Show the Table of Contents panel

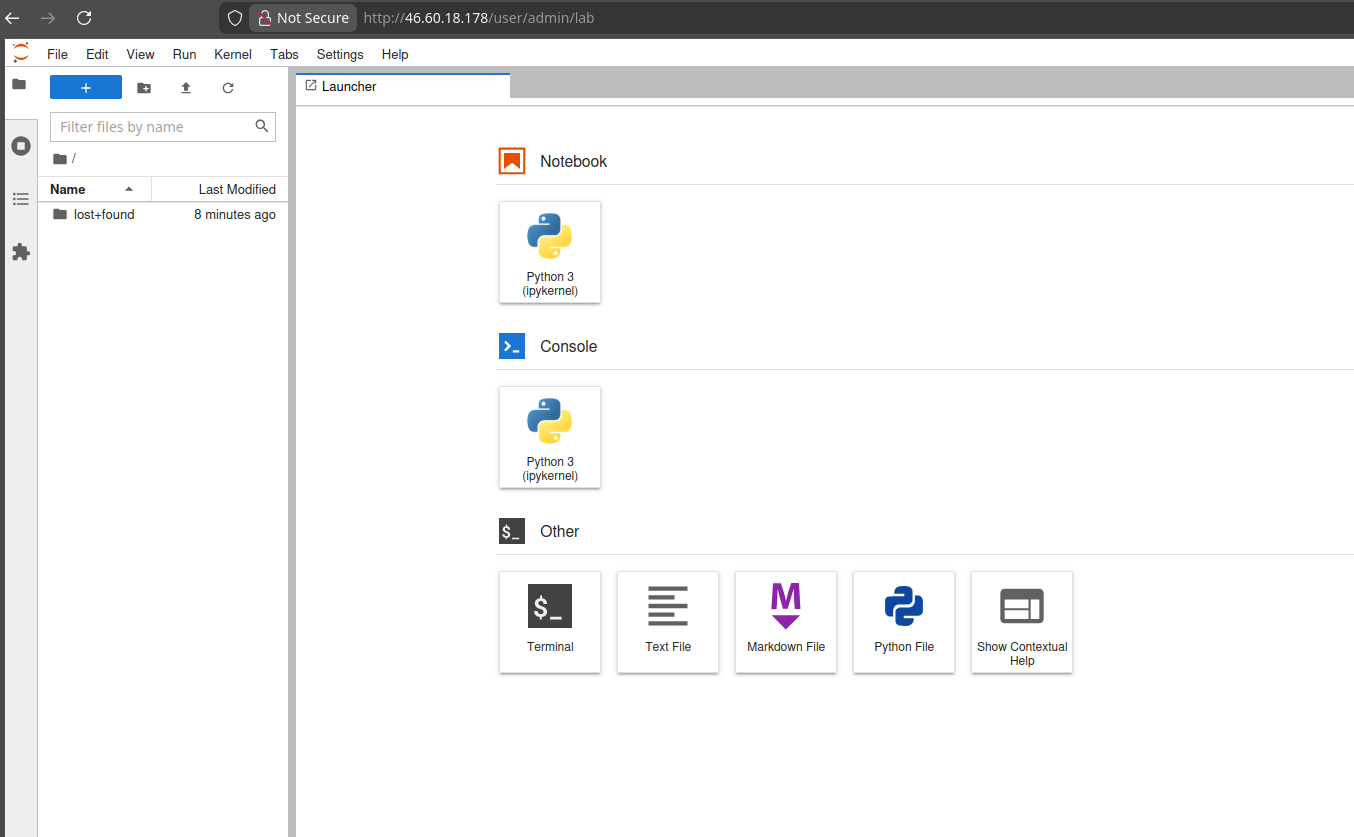click(x=20, y=199)
